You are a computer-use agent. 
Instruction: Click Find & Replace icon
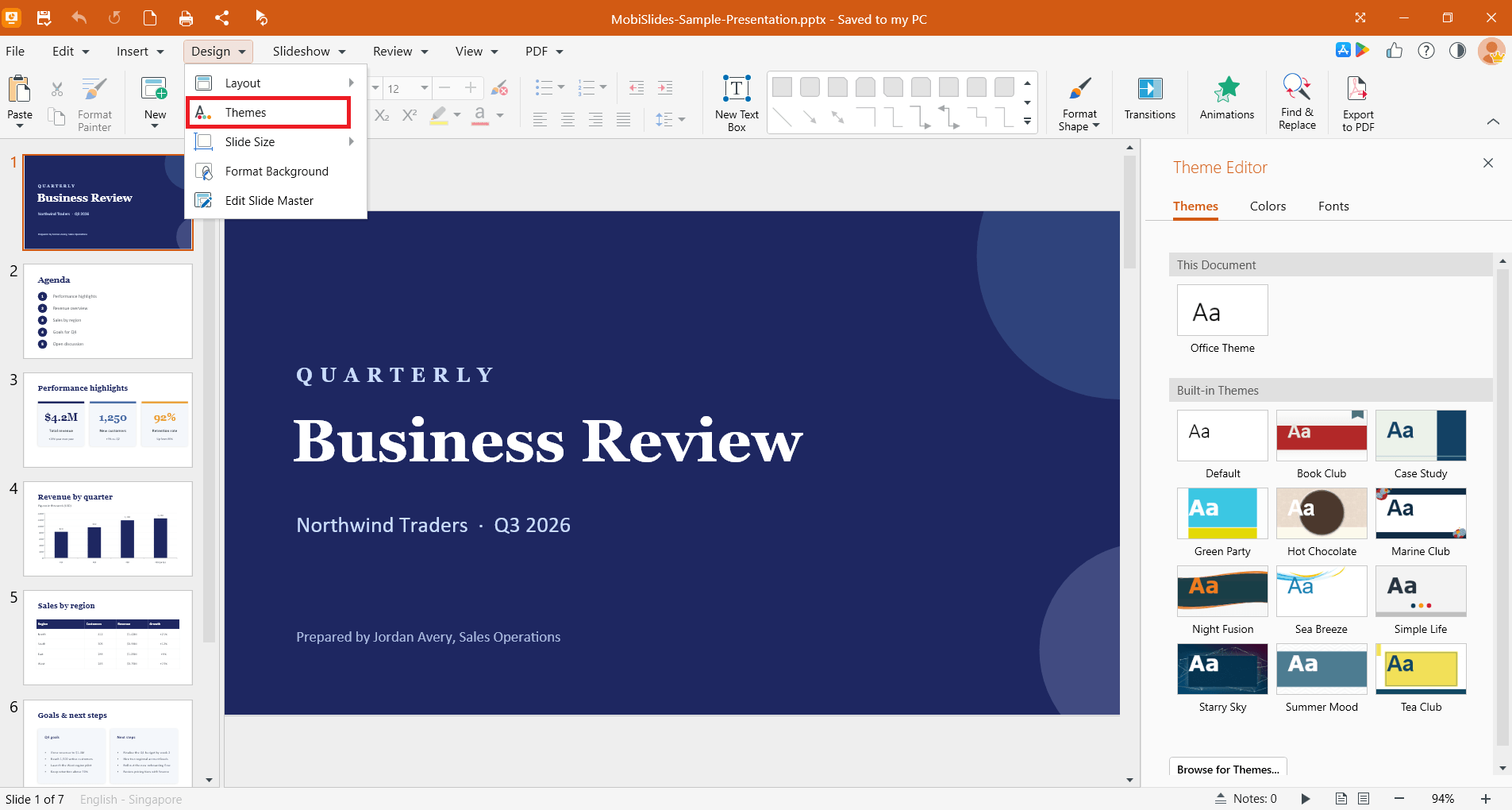click(1297, 102)
